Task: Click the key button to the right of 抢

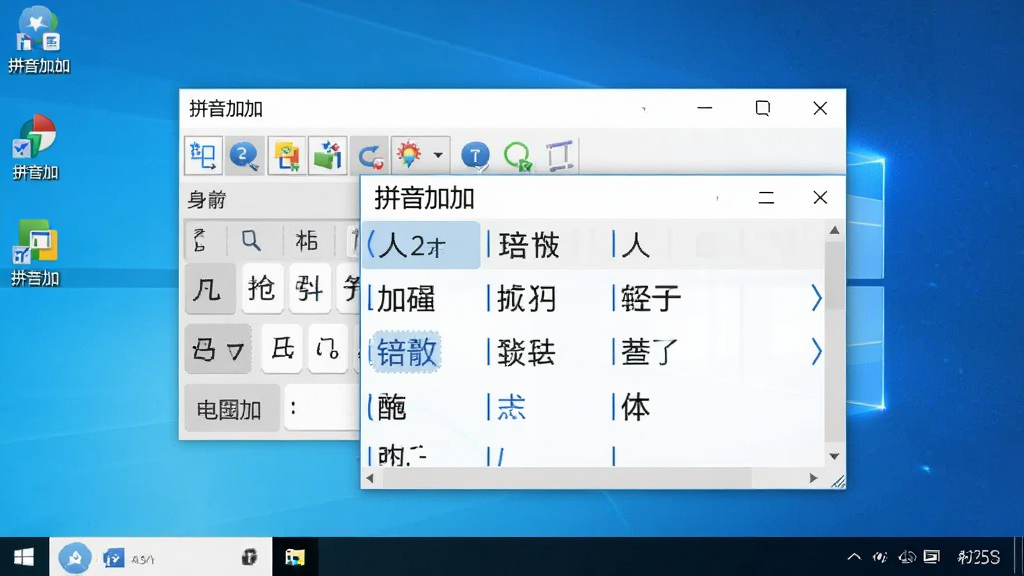Action: tap(310, 288)
